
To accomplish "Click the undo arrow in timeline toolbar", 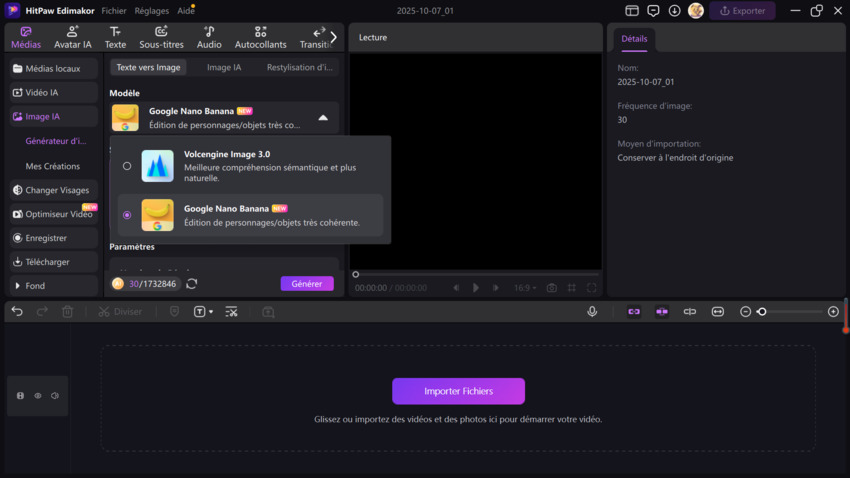I will click(17, 312).
